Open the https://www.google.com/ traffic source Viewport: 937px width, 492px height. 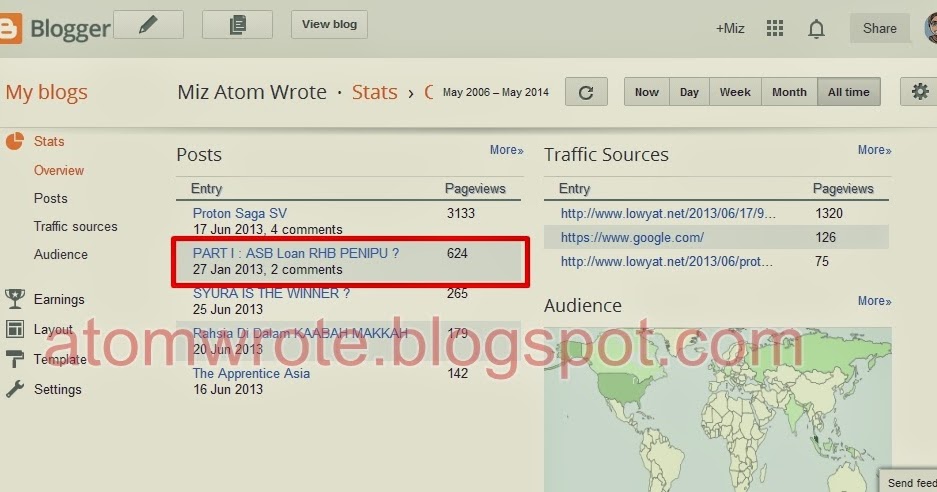click(632, 237)
